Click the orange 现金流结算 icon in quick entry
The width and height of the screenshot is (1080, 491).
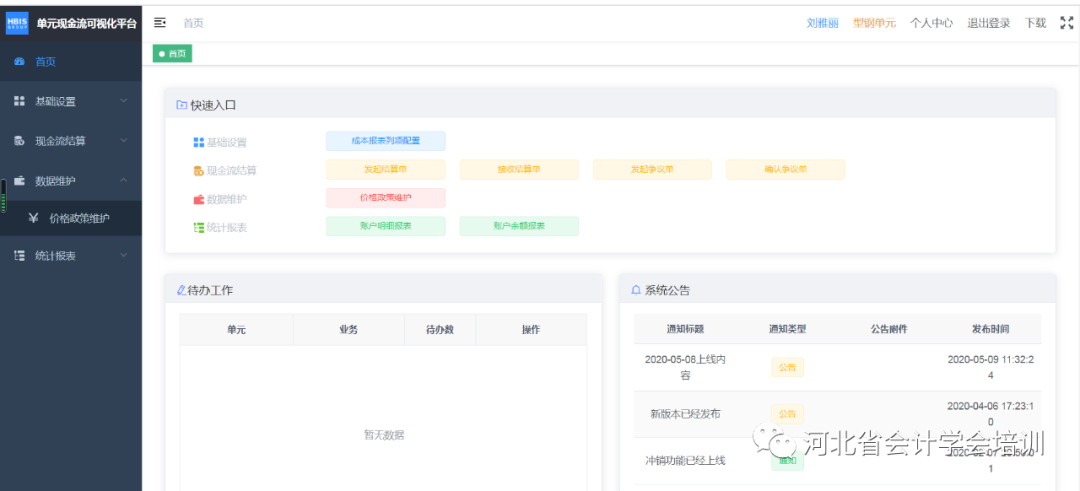click(x=198, y=171)
